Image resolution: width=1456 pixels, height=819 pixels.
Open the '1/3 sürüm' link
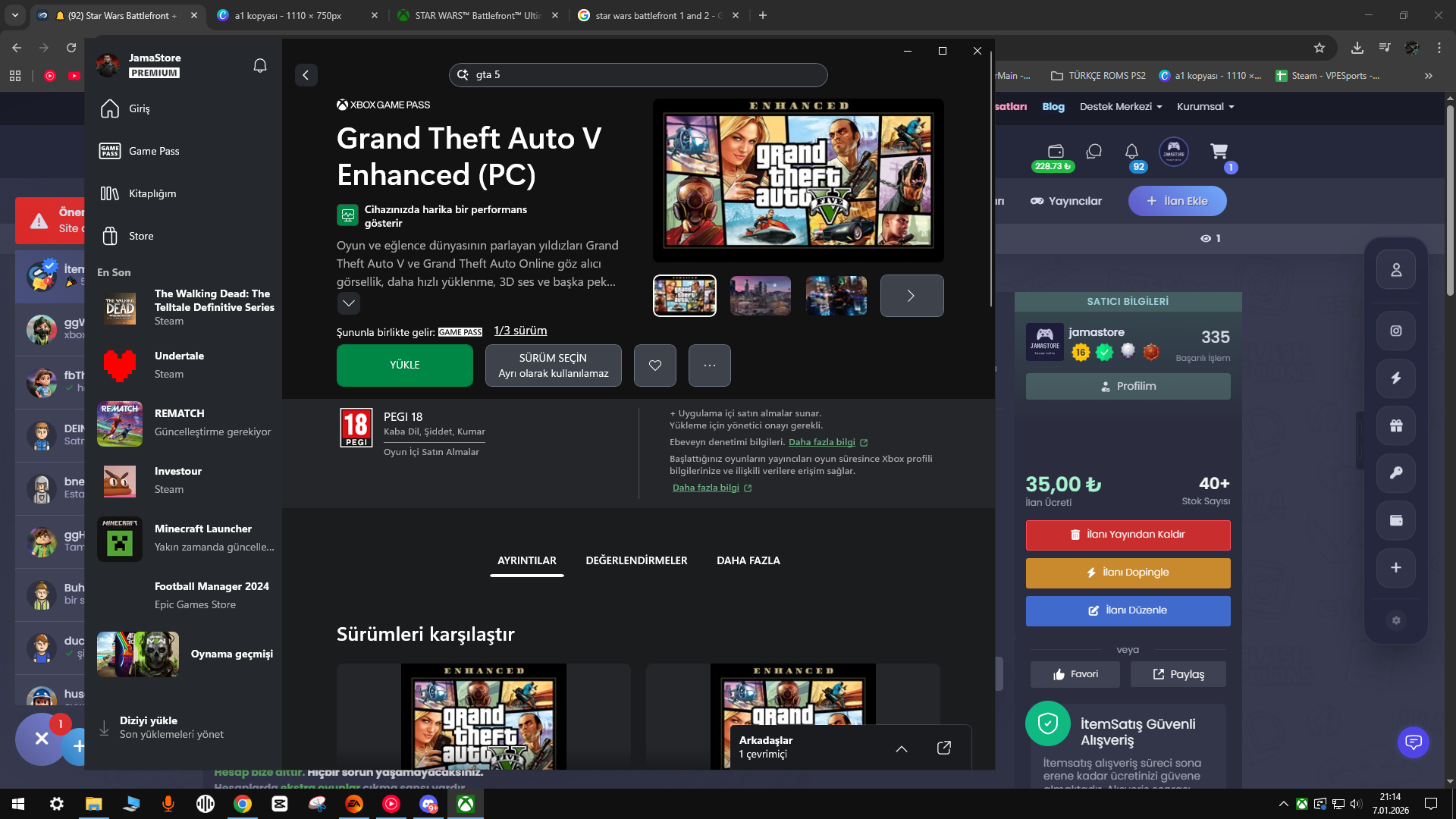pyautogui.click(x=520, y=331)
